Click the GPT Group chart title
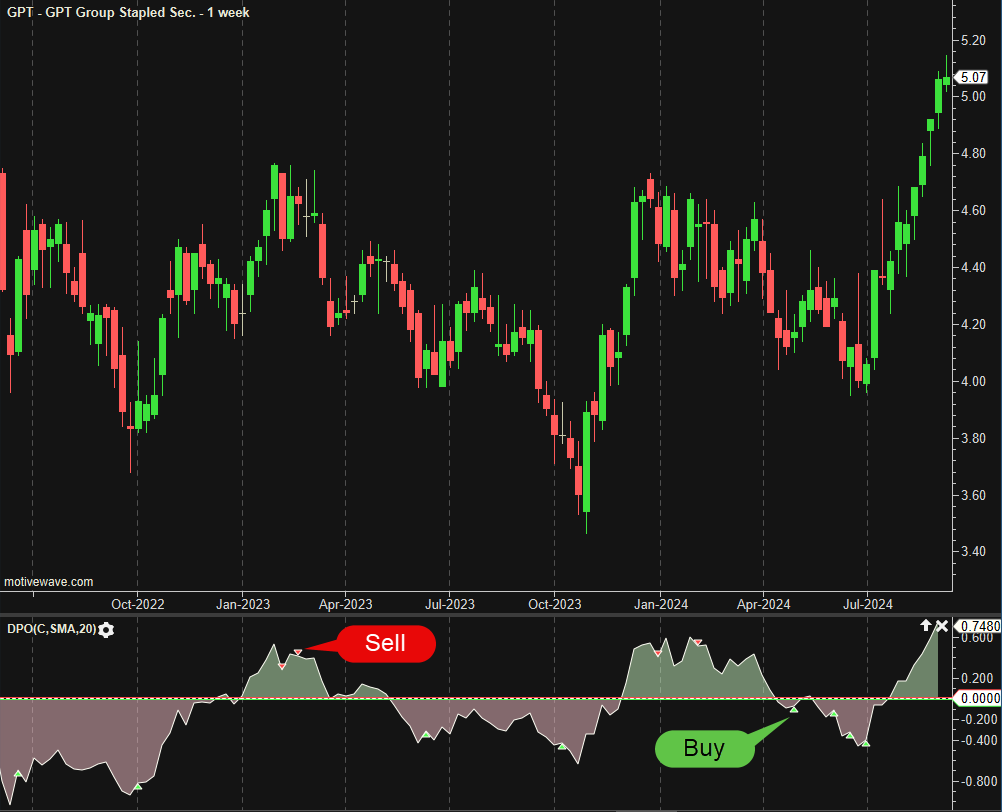 point(128,12)
